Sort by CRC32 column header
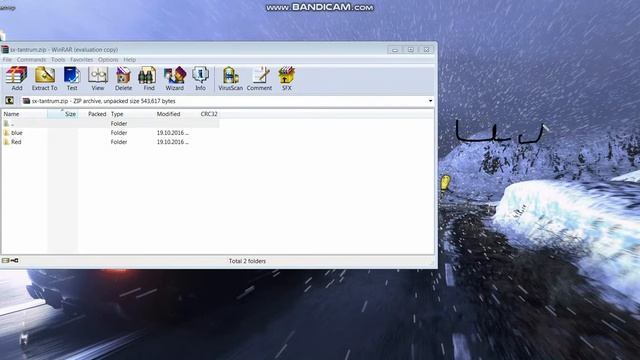Screen dimensions: 640x360 (209, 114)
